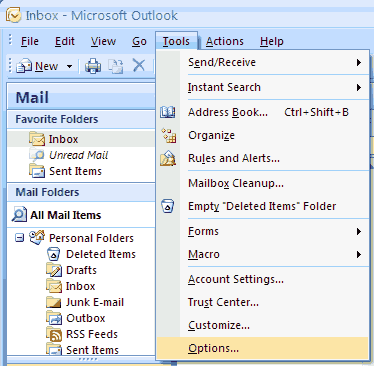Open the RSS Feeds folder
Viewport: 374px width, 366px height.
tap(92, 334)
